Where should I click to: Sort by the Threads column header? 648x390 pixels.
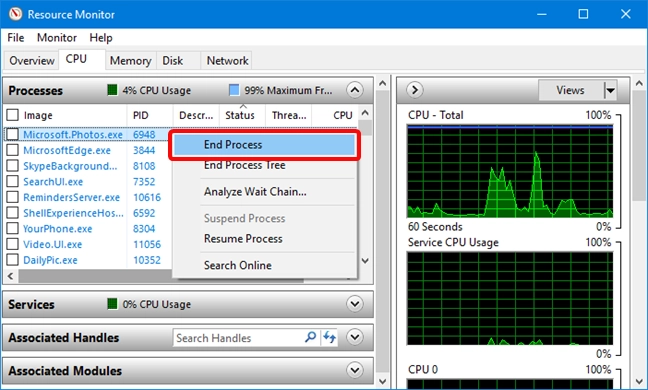click(288, 115)
